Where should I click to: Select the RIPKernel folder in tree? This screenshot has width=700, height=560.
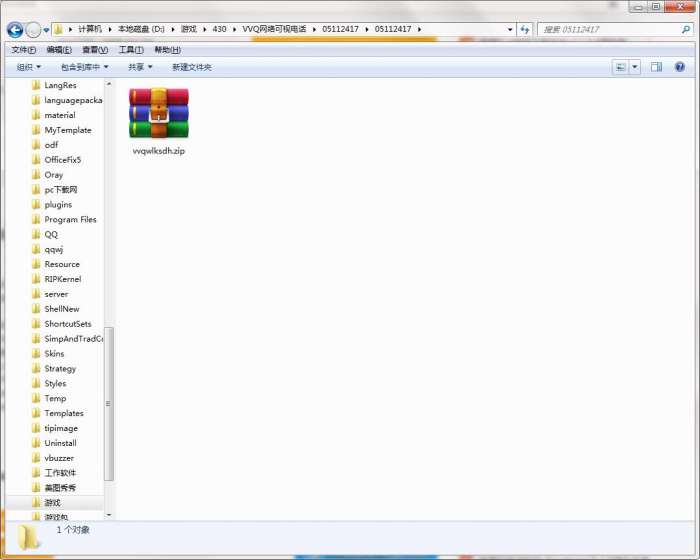[x=57, y=279]
